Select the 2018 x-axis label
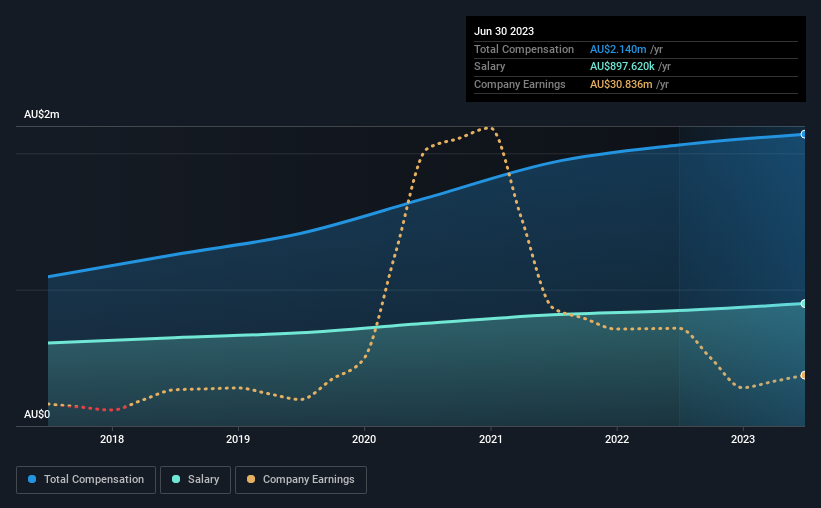Screen dimensions: 821x508 pyautogui.click(x=112, y=439)
